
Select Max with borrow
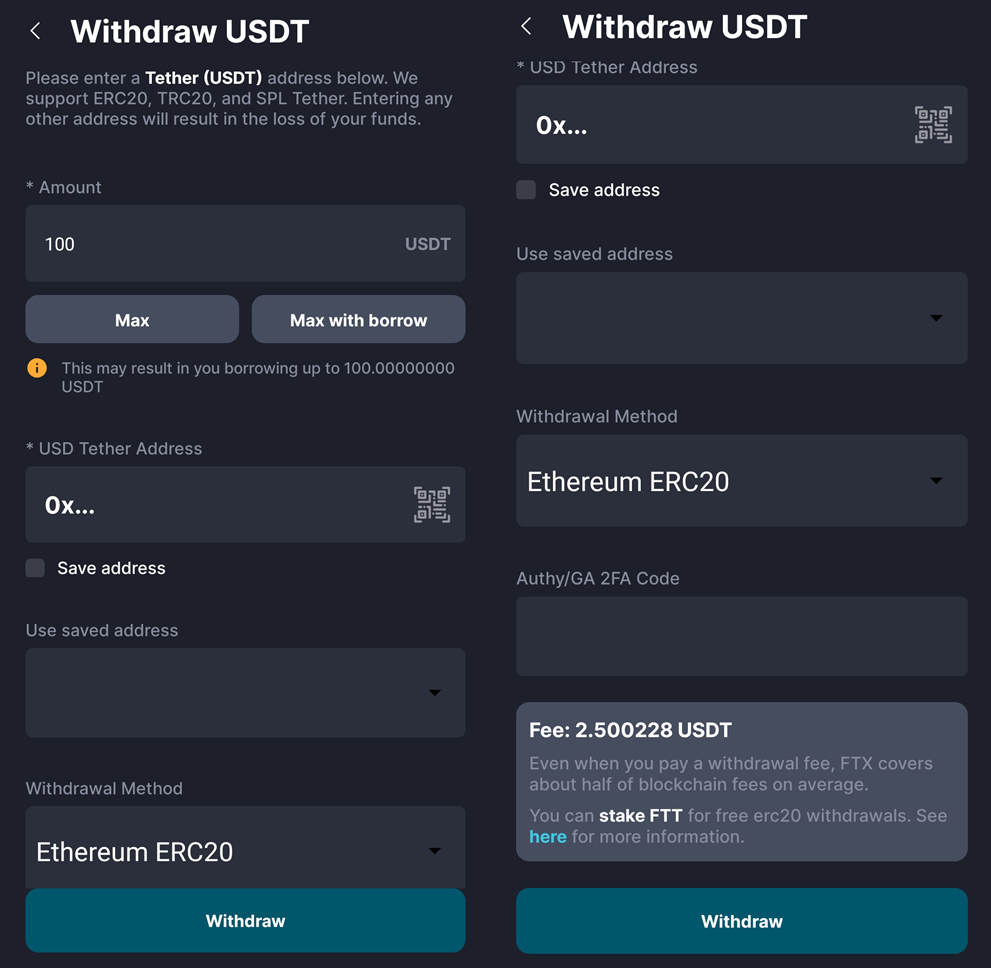pyautogui.click(x=358, y=320)
